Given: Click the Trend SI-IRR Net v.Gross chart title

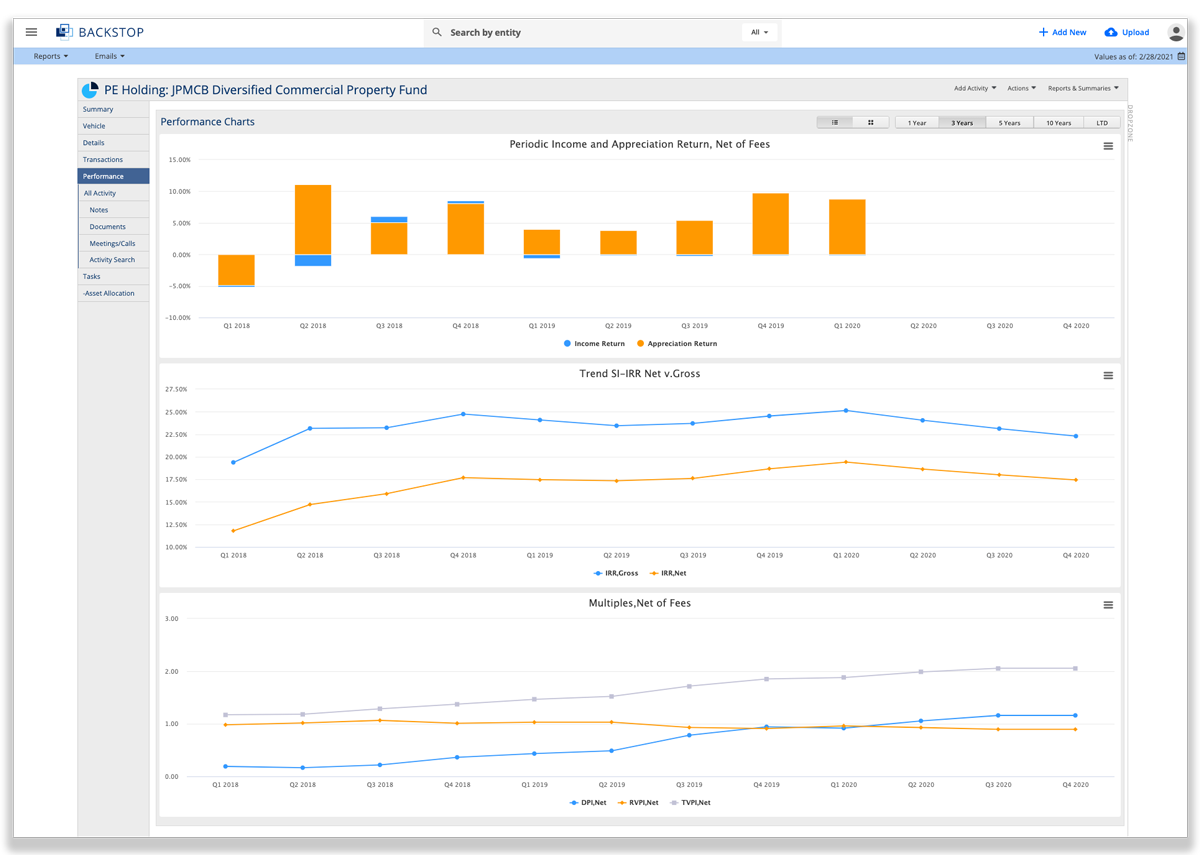Looking at the screenshot, I should point(640,374).
